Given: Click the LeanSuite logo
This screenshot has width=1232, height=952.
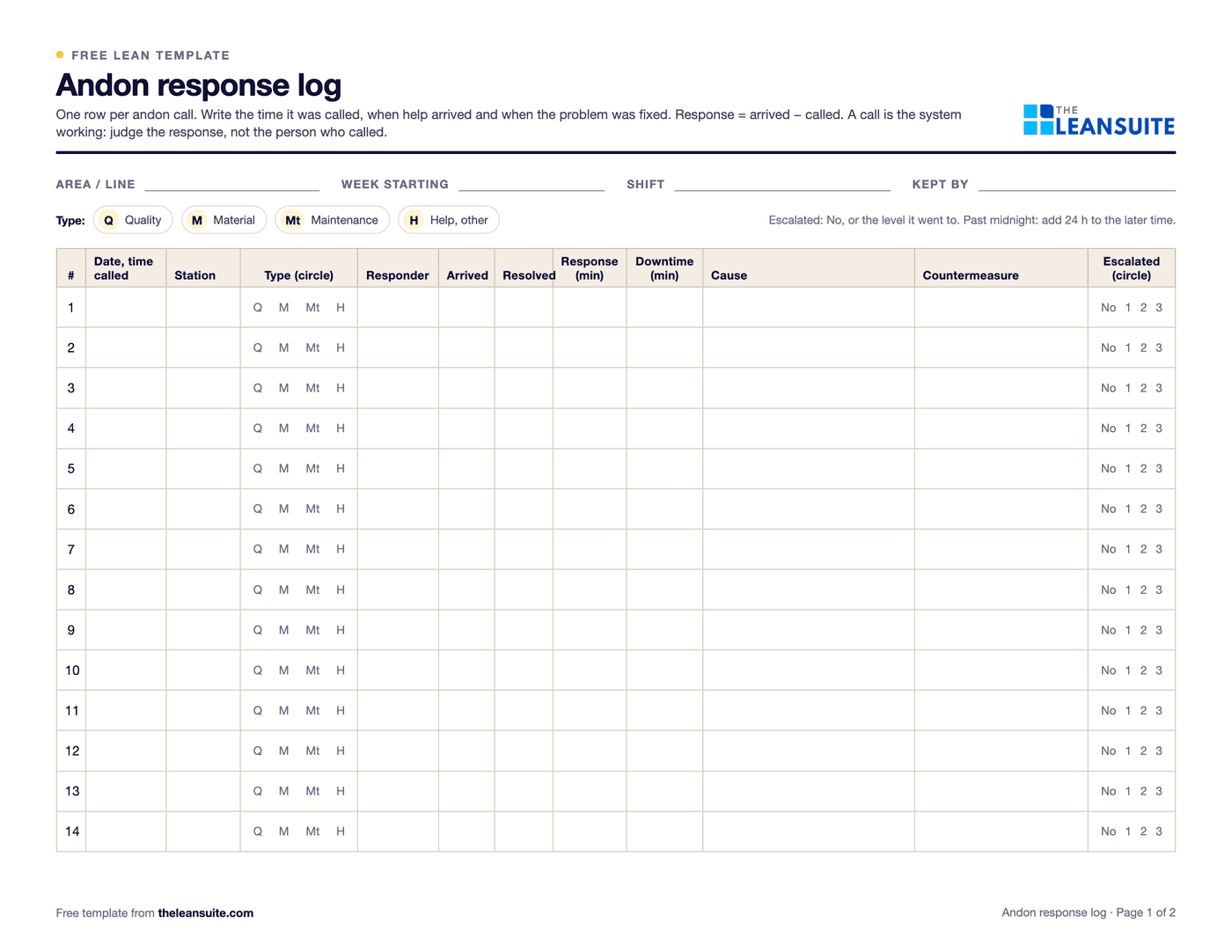Looking at the screenshot, I should (x=1099, y=121).
